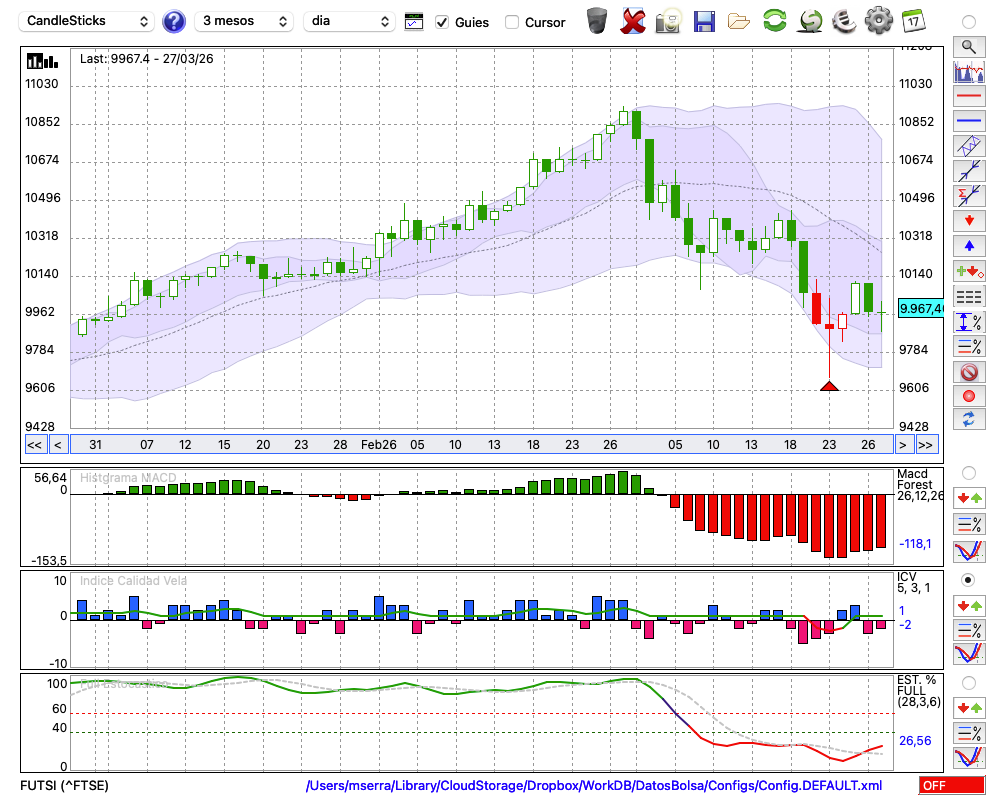Click the Config.DEFAULT.xml file path link

click(x=594, y=785)
